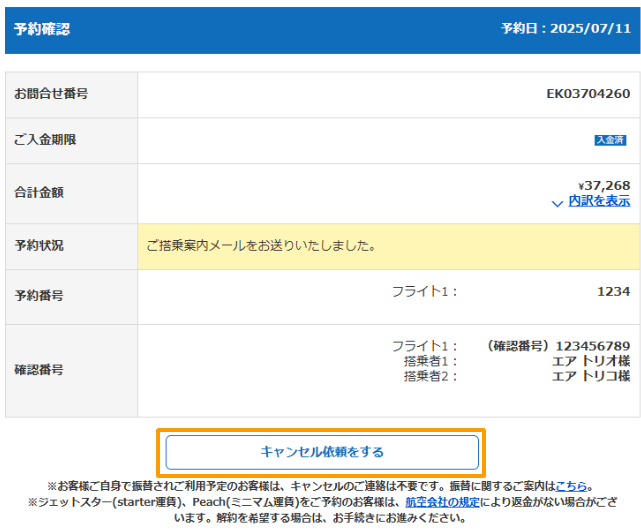641x531 pixels.
Task: Click the reservation number 1234
Action: click(613, 292)
